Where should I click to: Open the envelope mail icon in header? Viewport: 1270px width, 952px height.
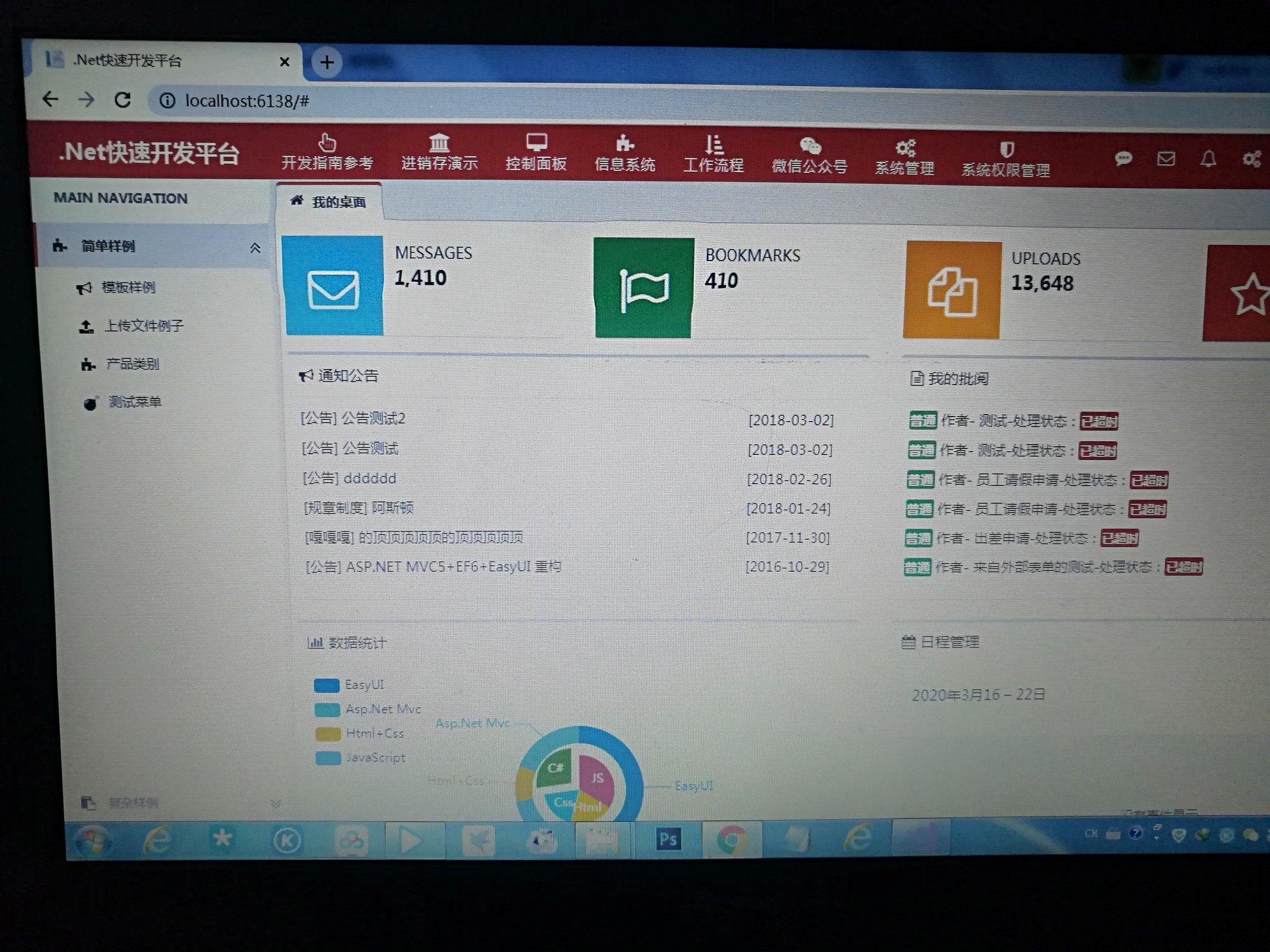coord(1166,159)
